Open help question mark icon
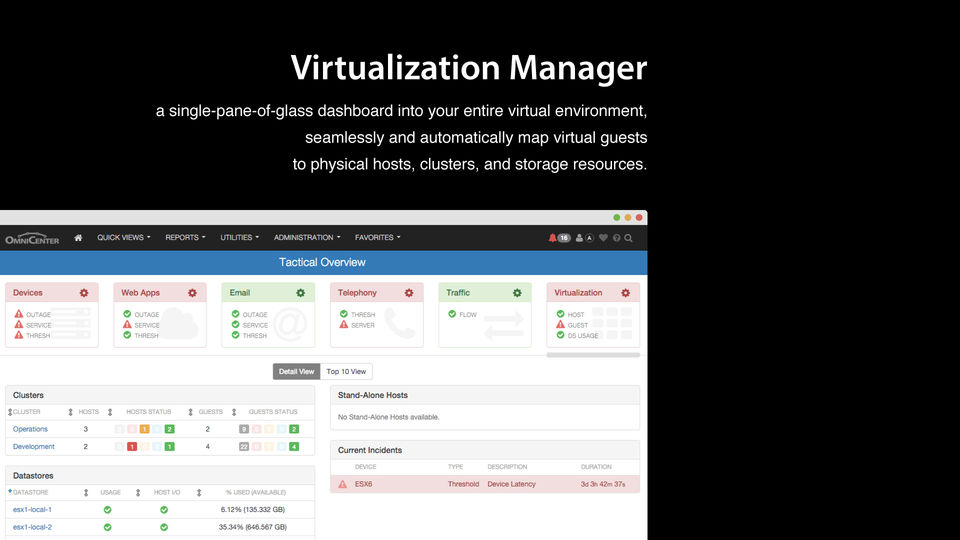Screen dimensions: 960x540 tap(617, 238)
